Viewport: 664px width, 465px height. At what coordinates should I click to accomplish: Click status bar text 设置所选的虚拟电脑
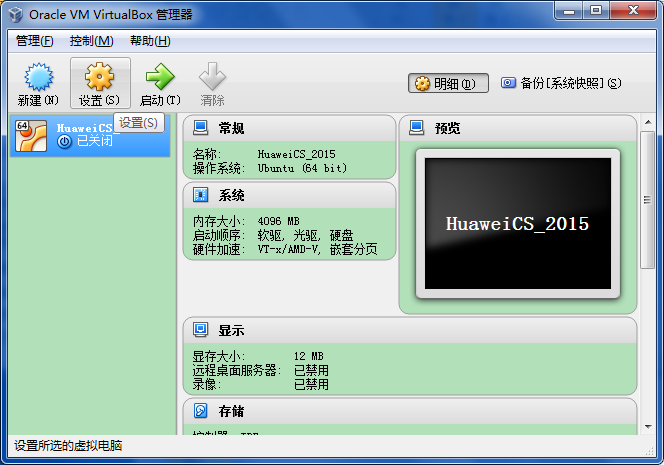68,446
